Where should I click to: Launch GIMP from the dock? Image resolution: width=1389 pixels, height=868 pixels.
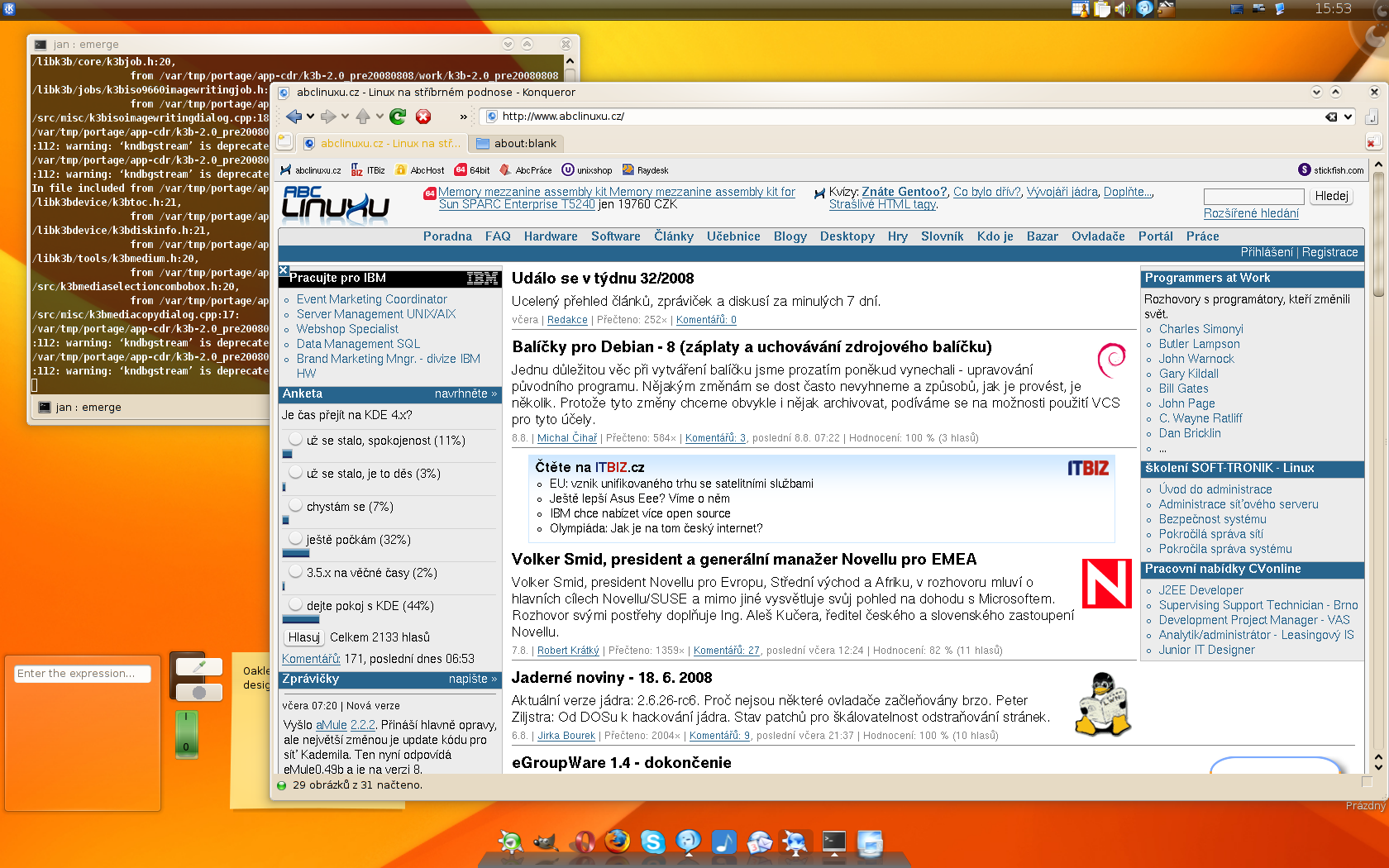(x=544, y=842)
